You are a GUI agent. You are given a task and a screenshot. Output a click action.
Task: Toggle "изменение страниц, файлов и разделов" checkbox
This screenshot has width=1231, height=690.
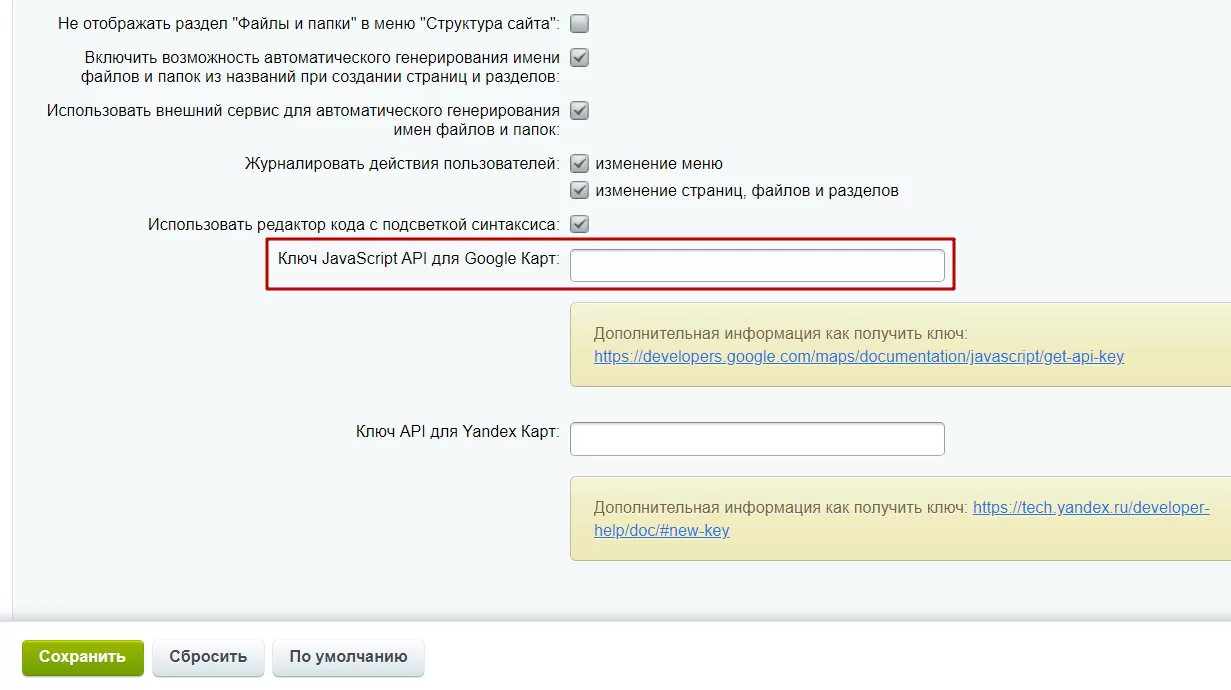point(579,190)
